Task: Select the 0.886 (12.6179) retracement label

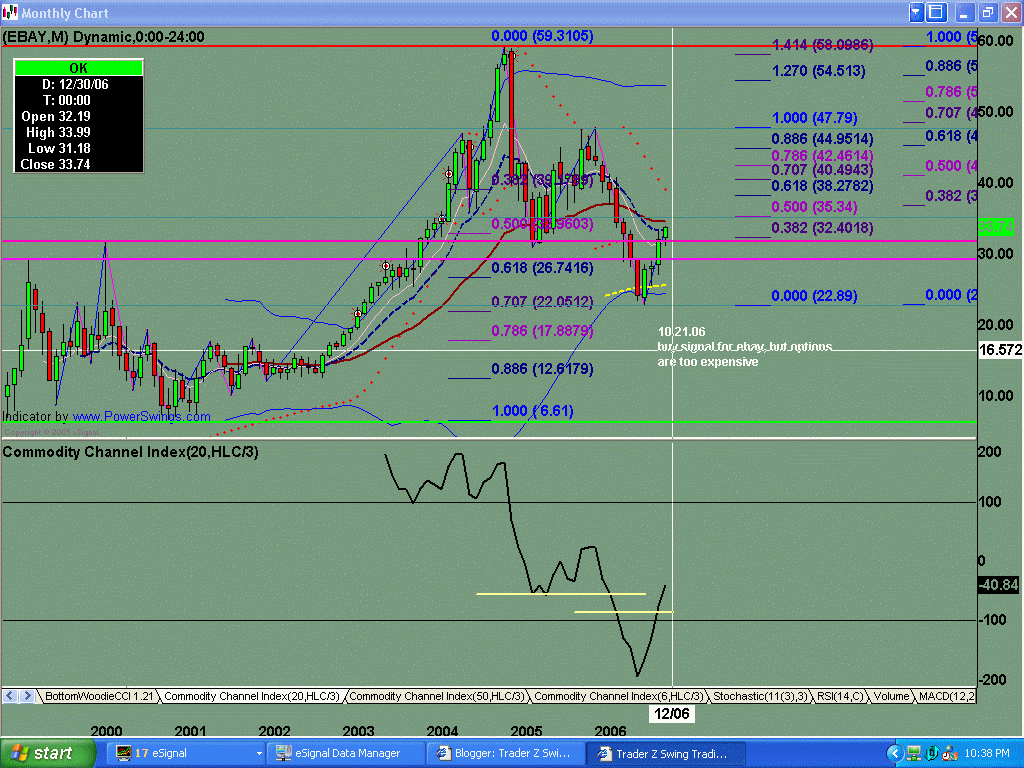Action: pyautogui.click(x=542, y=369)
